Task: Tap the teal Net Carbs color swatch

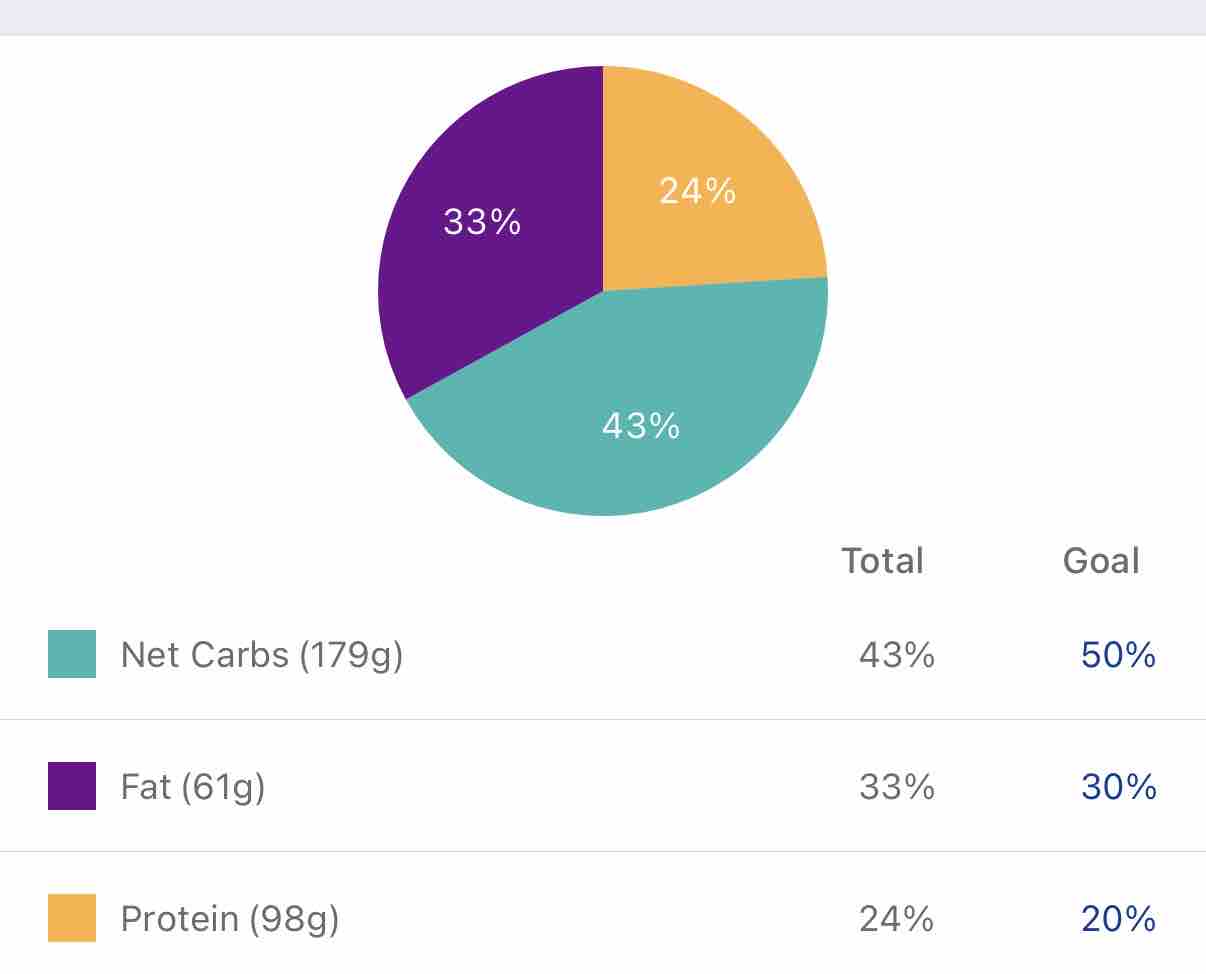Action: point(72,654)
